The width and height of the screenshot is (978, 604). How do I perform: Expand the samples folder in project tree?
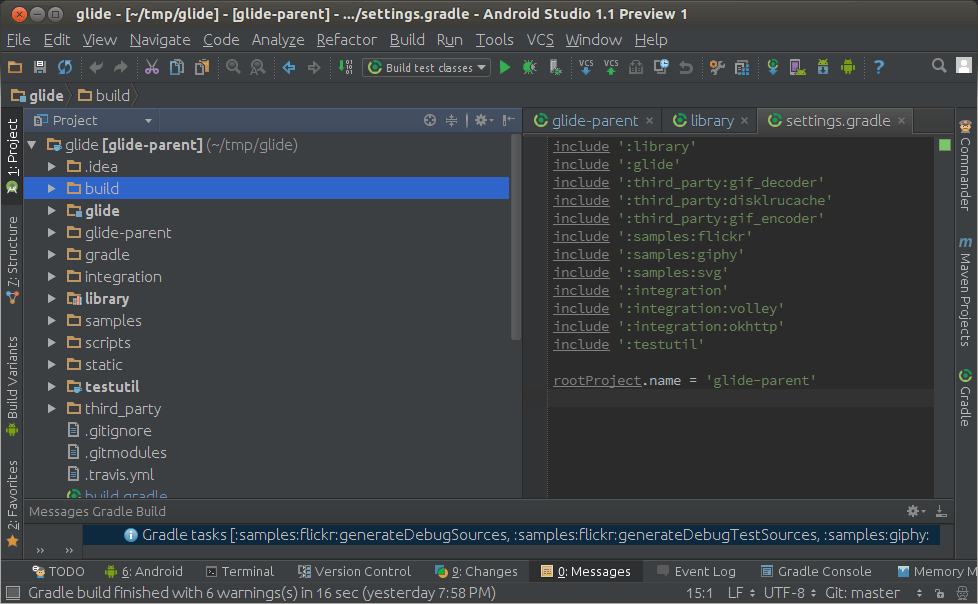[52, 321]
